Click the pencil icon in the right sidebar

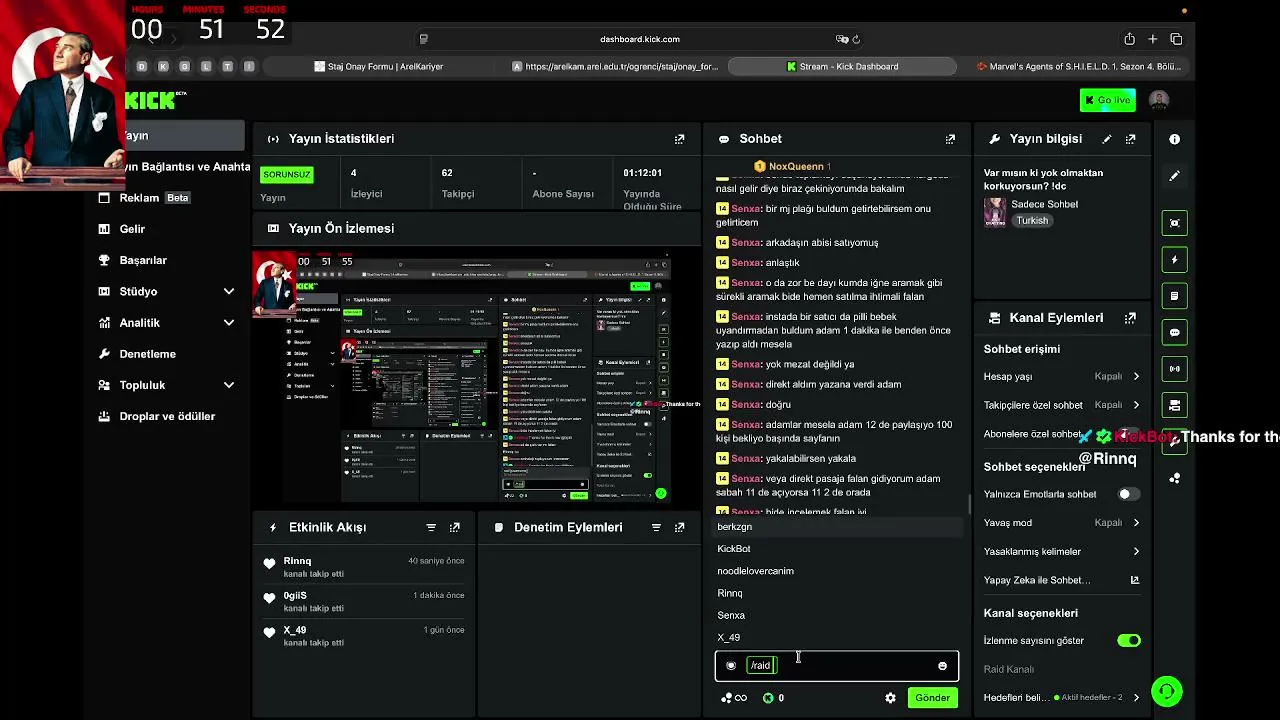(x=1175, y=176)
